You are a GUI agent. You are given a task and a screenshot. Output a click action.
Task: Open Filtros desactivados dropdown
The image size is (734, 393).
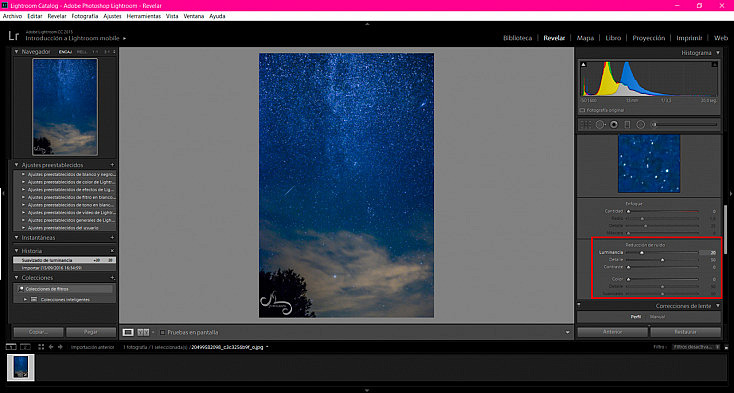(695, 347)
